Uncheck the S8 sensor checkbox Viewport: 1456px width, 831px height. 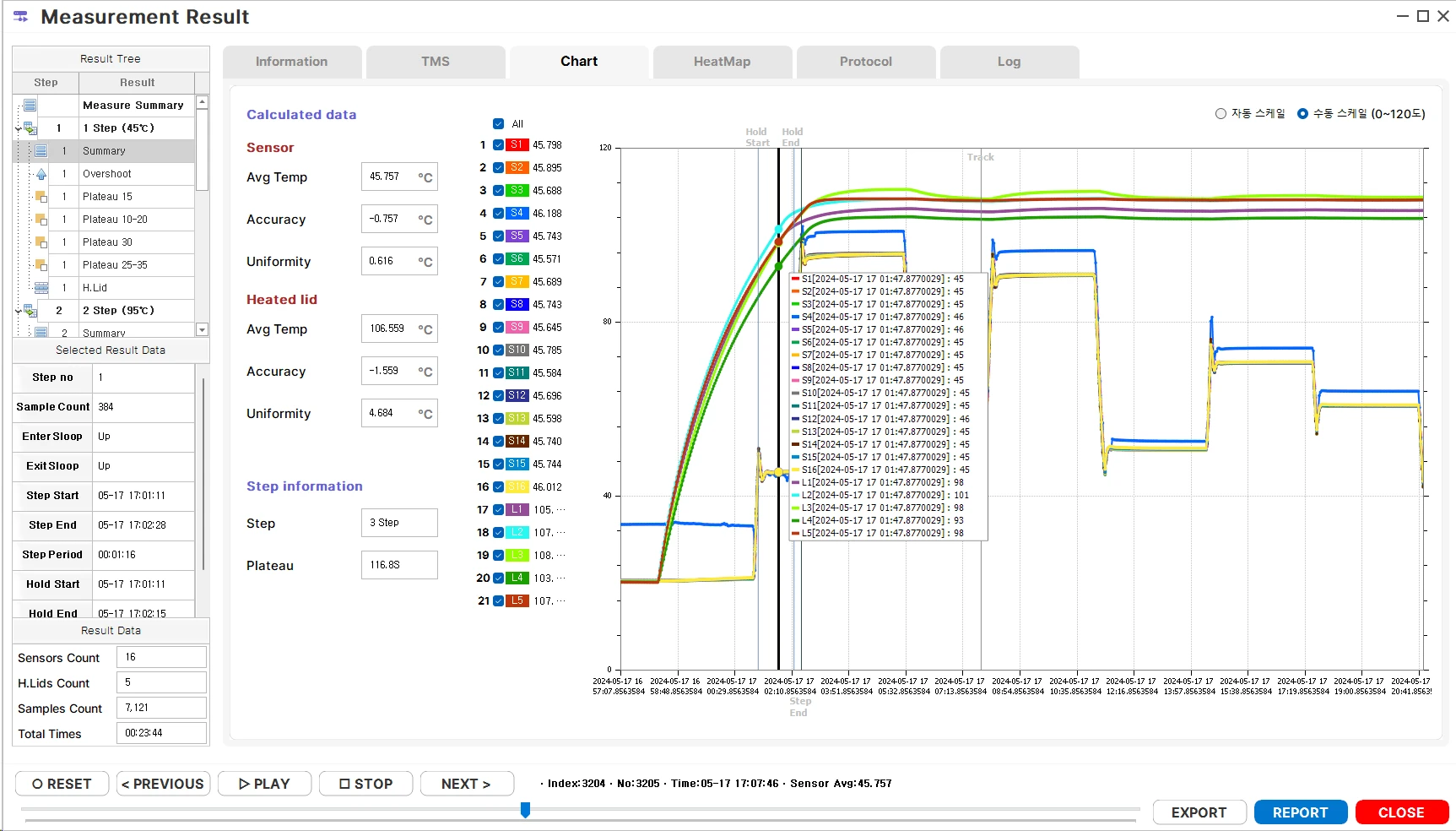[499, 305]
